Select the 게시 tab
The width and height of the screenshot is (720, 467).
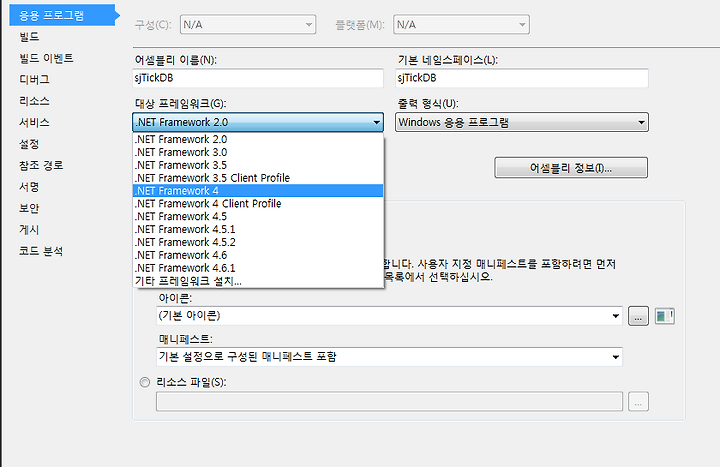tap(29, 230)
